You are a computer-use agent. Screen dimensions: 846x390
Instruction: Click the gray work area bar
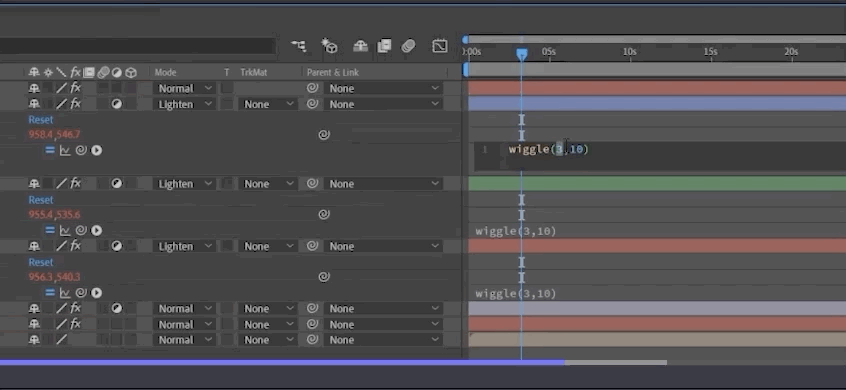coord(656,70)
